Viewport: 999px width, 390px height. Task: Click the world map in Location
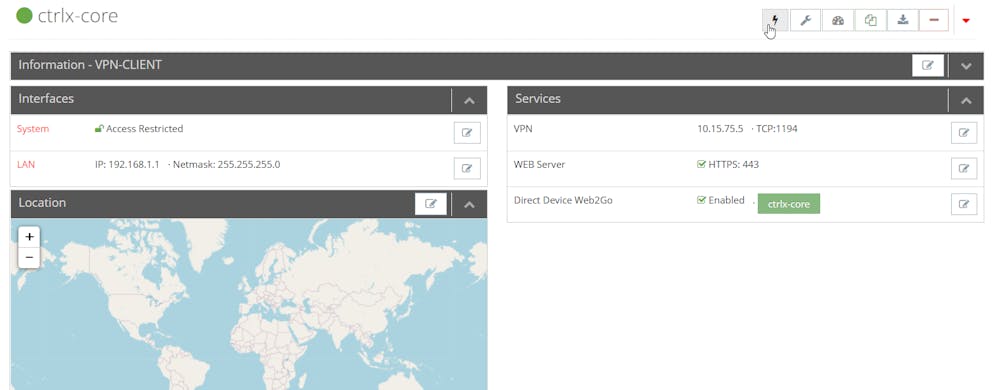[x=249, y=305]
